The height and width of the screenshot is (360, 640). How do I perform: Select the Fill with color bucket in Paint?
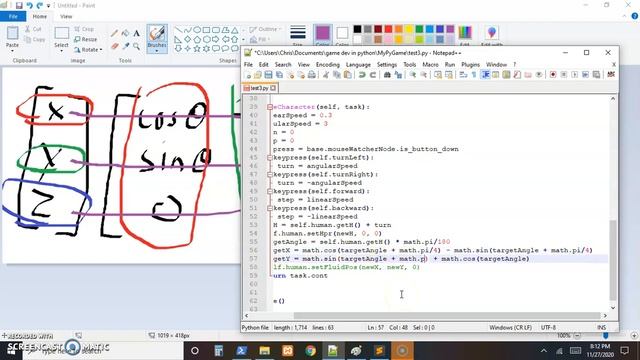pos(126,33)
